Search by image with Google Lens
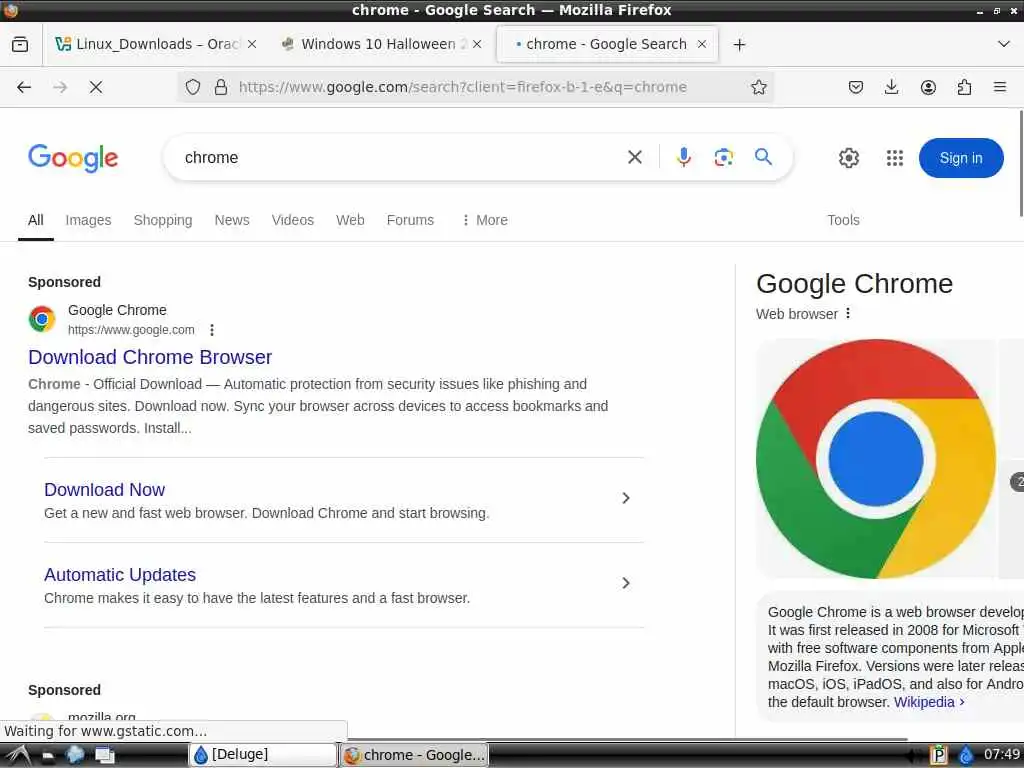 click(724, 157)
